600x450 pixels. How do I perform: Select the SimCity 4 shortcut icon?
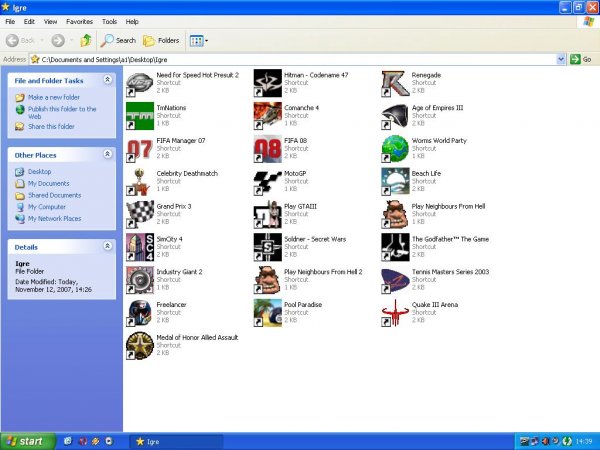pos(140,247)
